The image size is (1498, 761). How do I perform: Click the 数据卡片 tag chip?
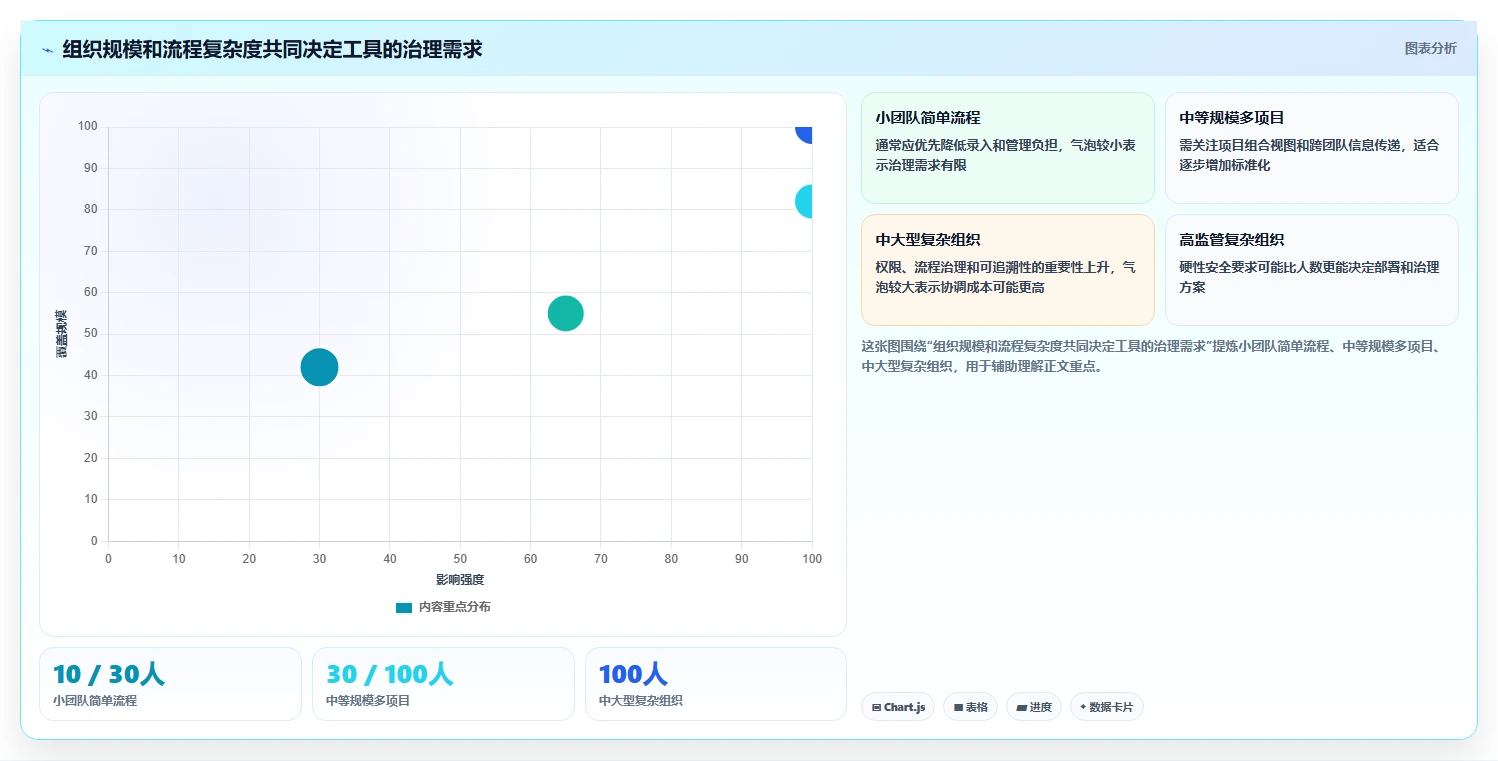click(1106, 707)
